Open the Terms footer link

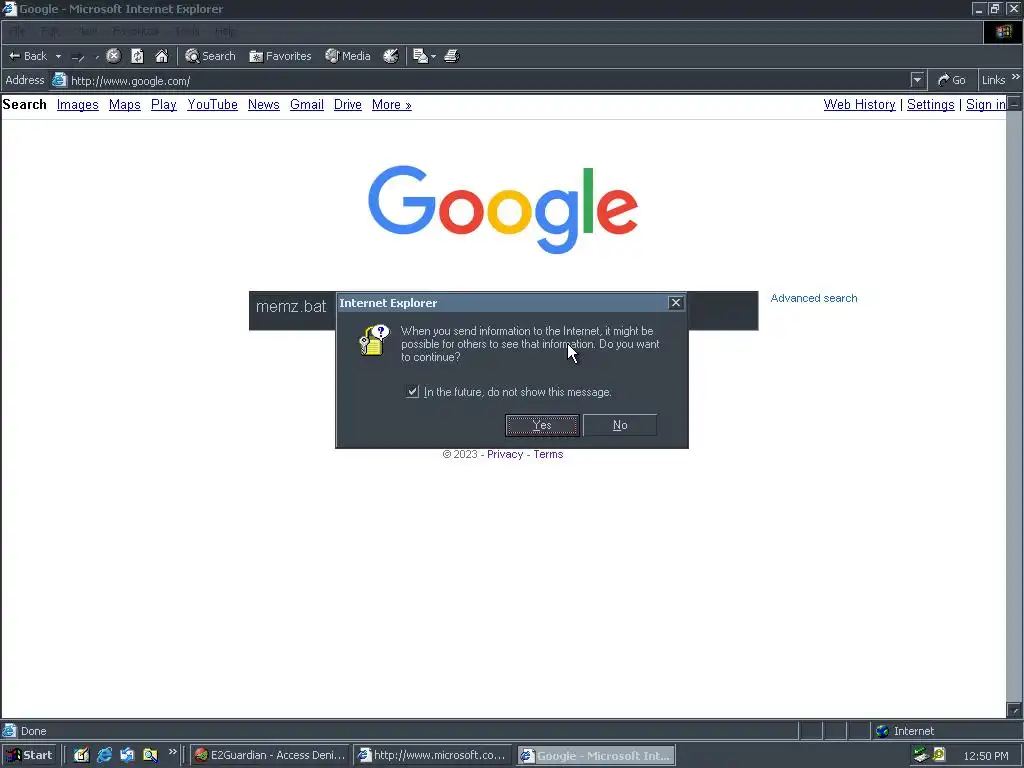pyautogui.click(x=548, y=455)
